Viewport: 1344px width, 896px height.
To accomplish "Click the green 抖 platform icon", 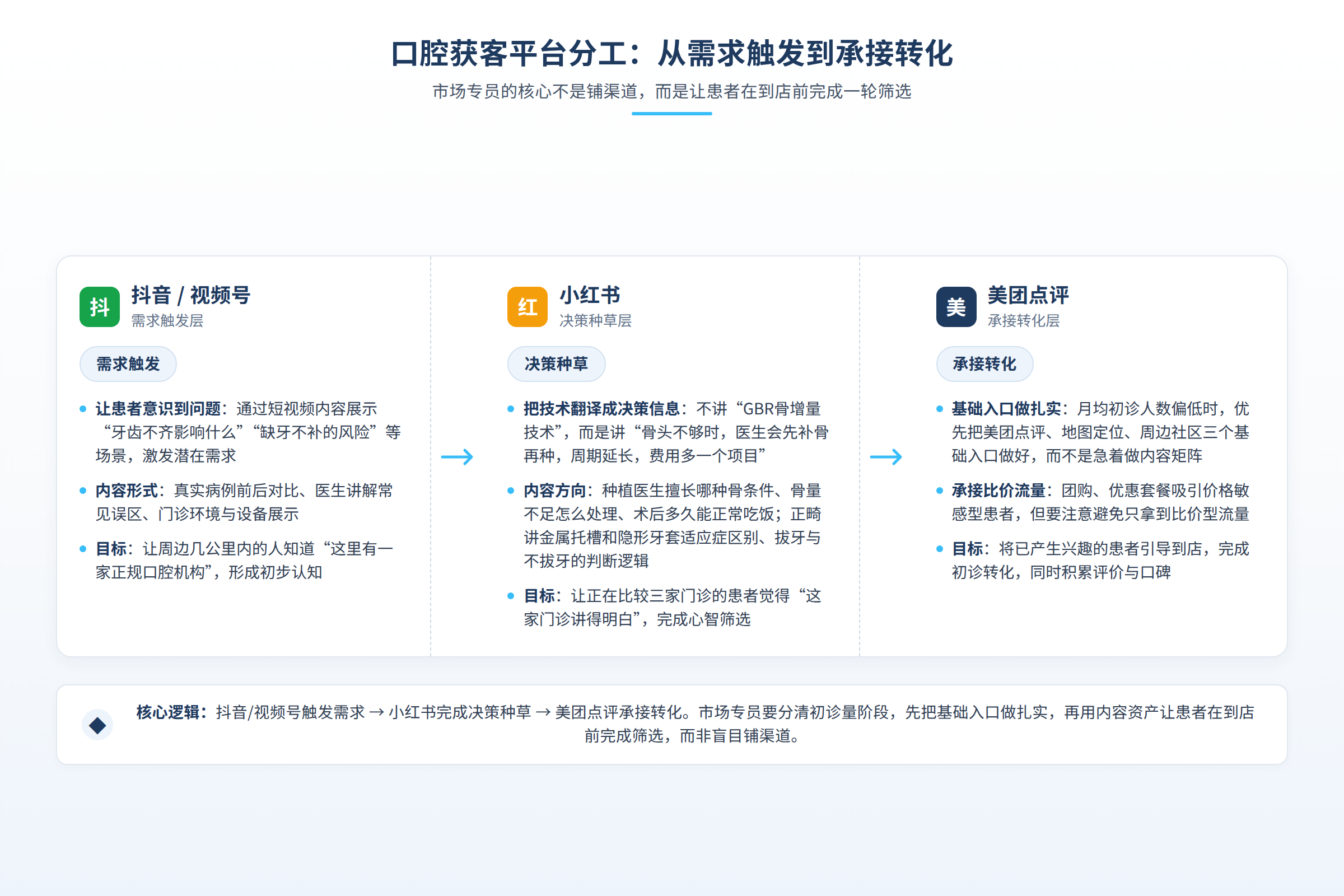I will [100, 307].
